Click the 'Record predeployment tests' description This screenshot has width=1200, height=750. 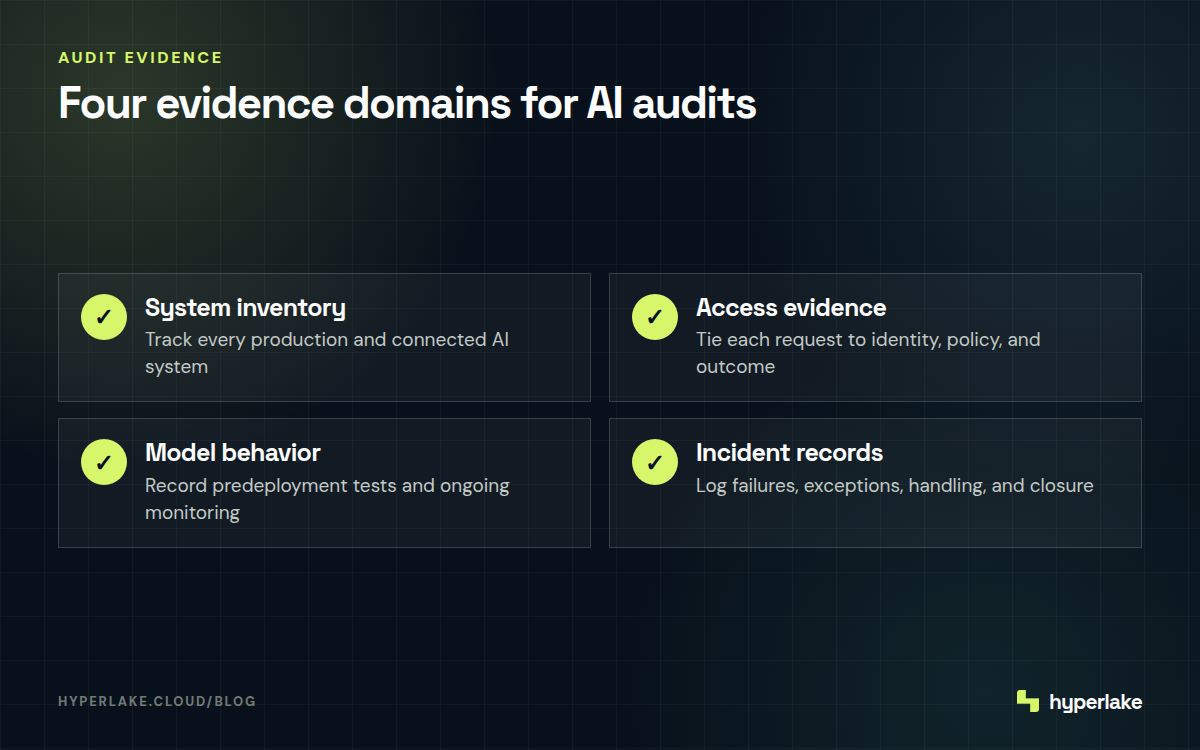tap(327, 498)
